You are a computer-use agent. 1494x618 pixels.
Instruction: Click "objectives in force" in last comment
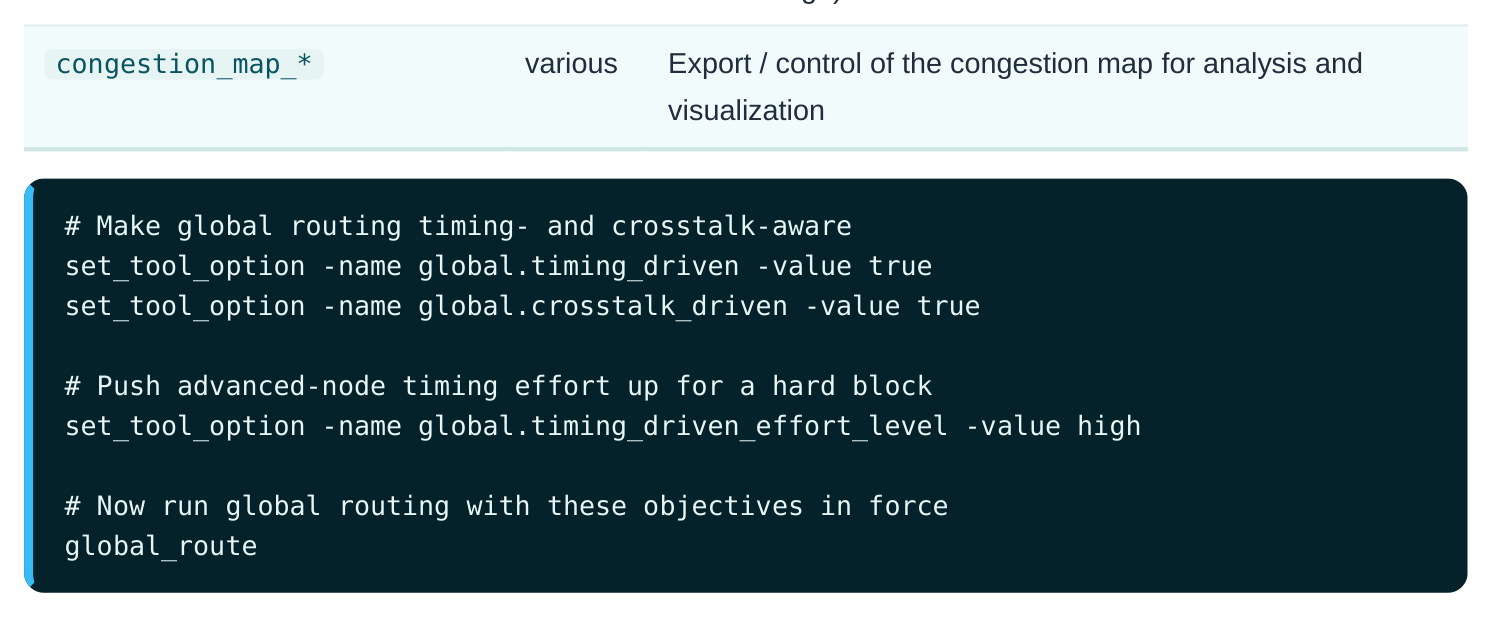[795, 506]
